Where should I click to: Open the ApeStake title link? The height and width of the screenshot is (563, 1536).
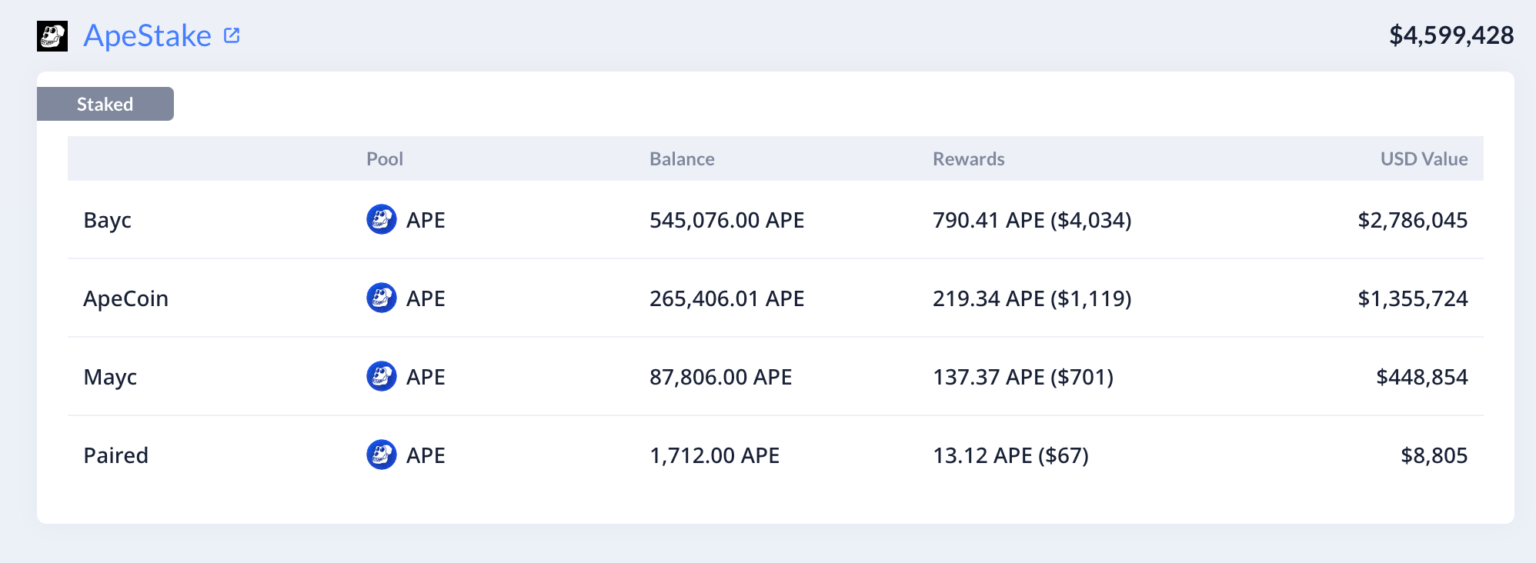pos(147,36)
